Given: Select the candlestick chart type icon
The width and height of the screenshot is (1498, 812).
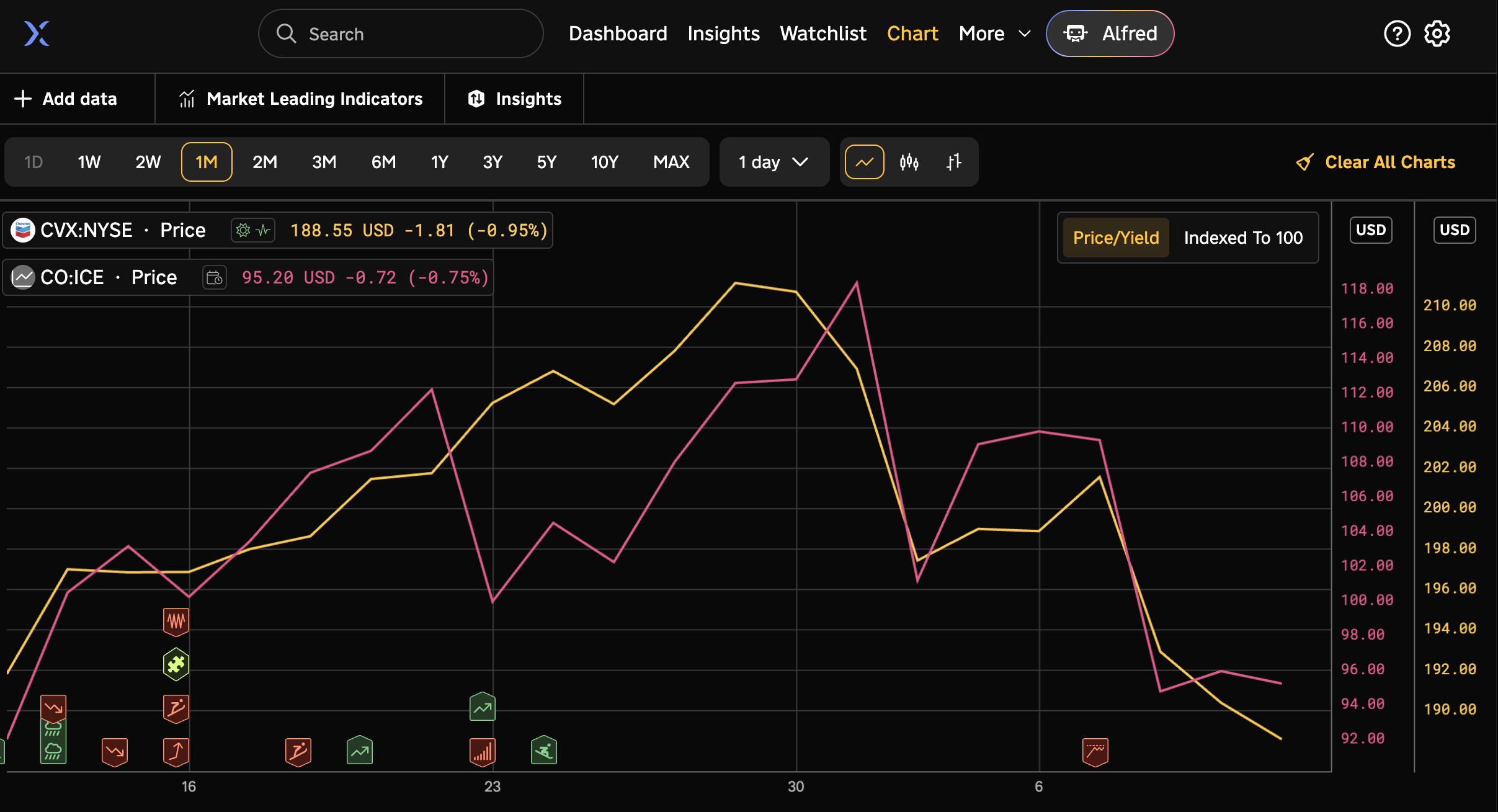Looking at the screenshot, I should click(x=909, y=162).
